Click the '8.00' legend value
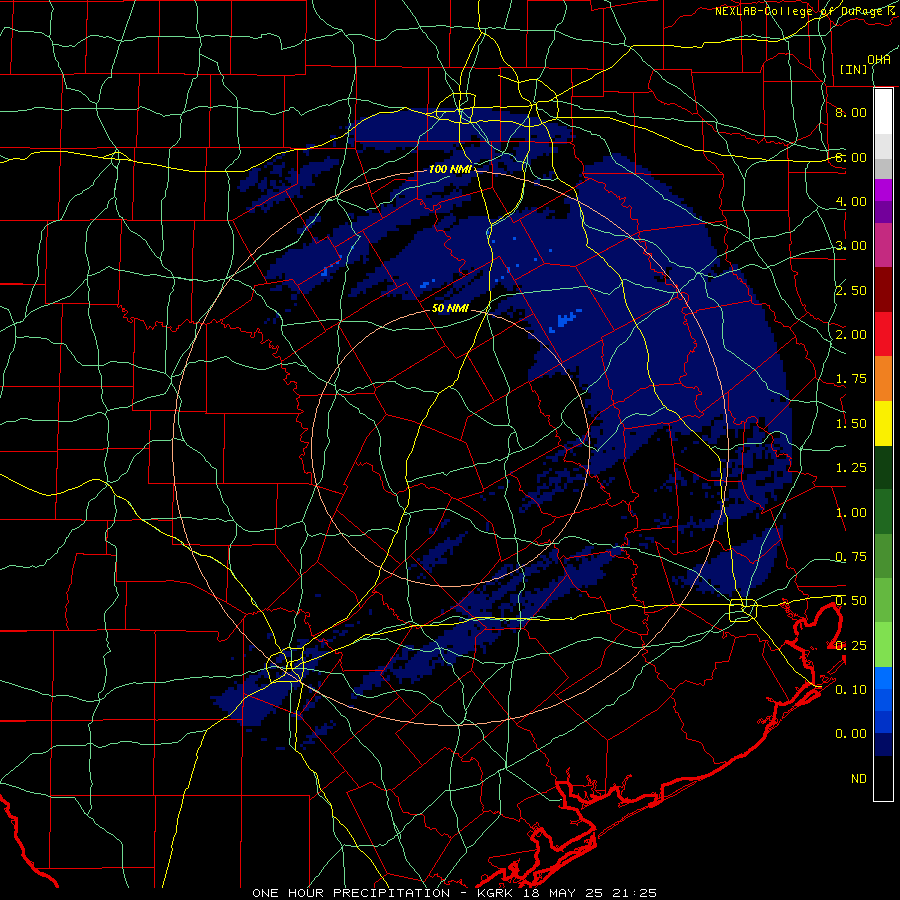The height and width of the screenshot is (900, 900). pos(851,112)
